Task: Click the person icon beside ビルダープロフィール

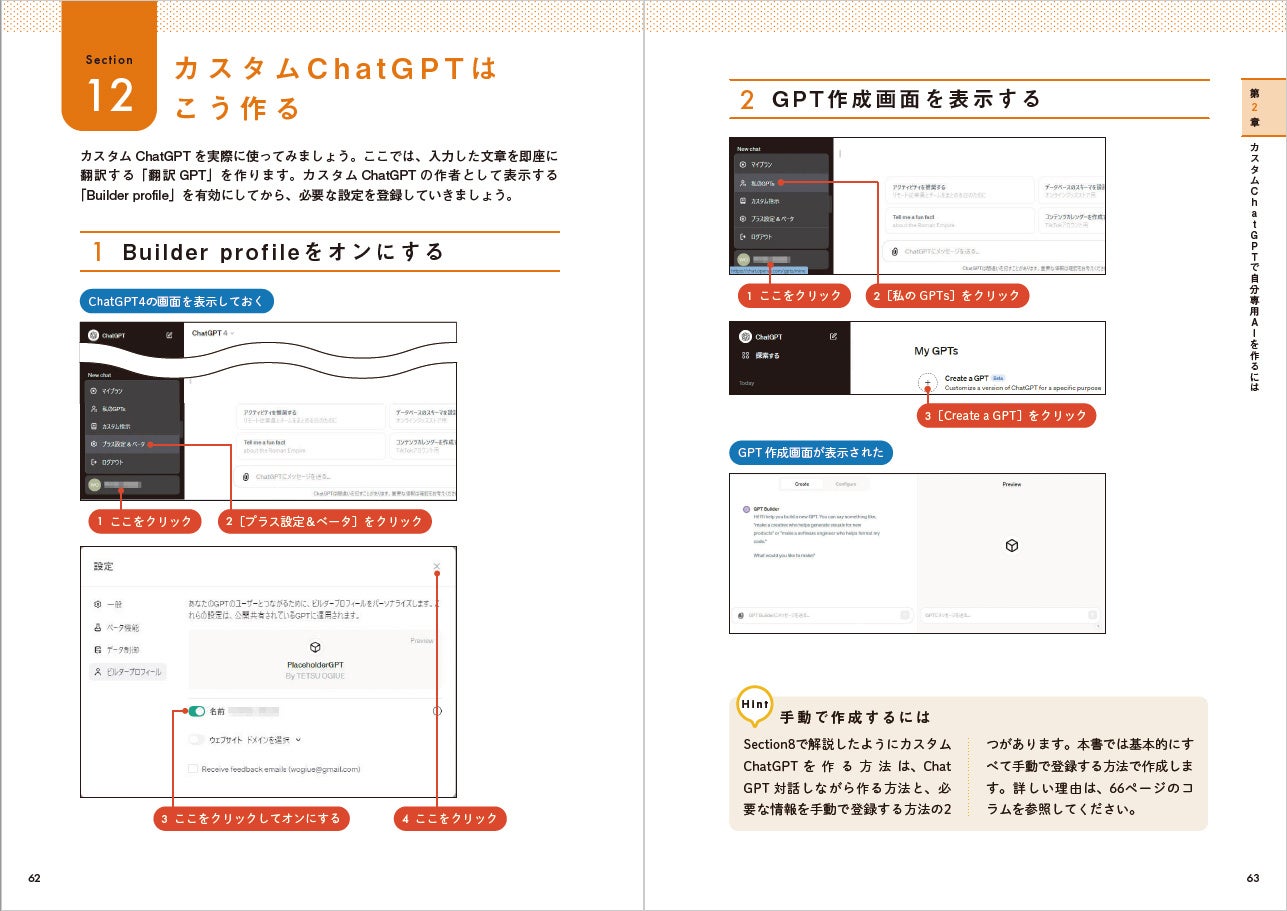Action: [98, 670]
